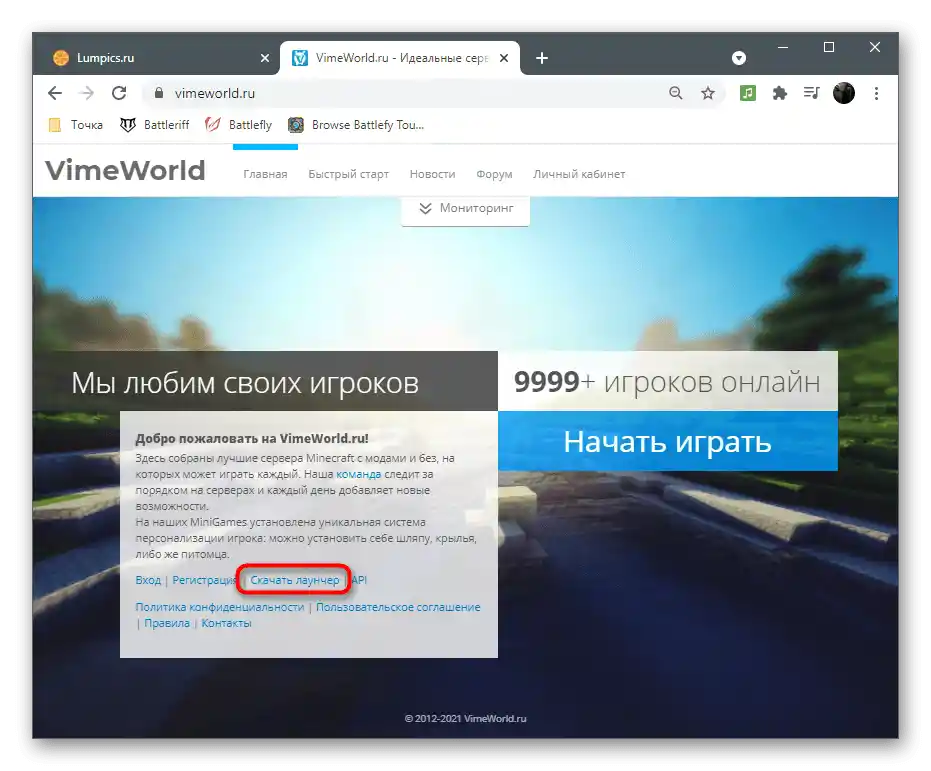Click Добро пожаловать на VimeWorld.ru! heading
Viewport: 931px width, 771px height.
[252, 439]
